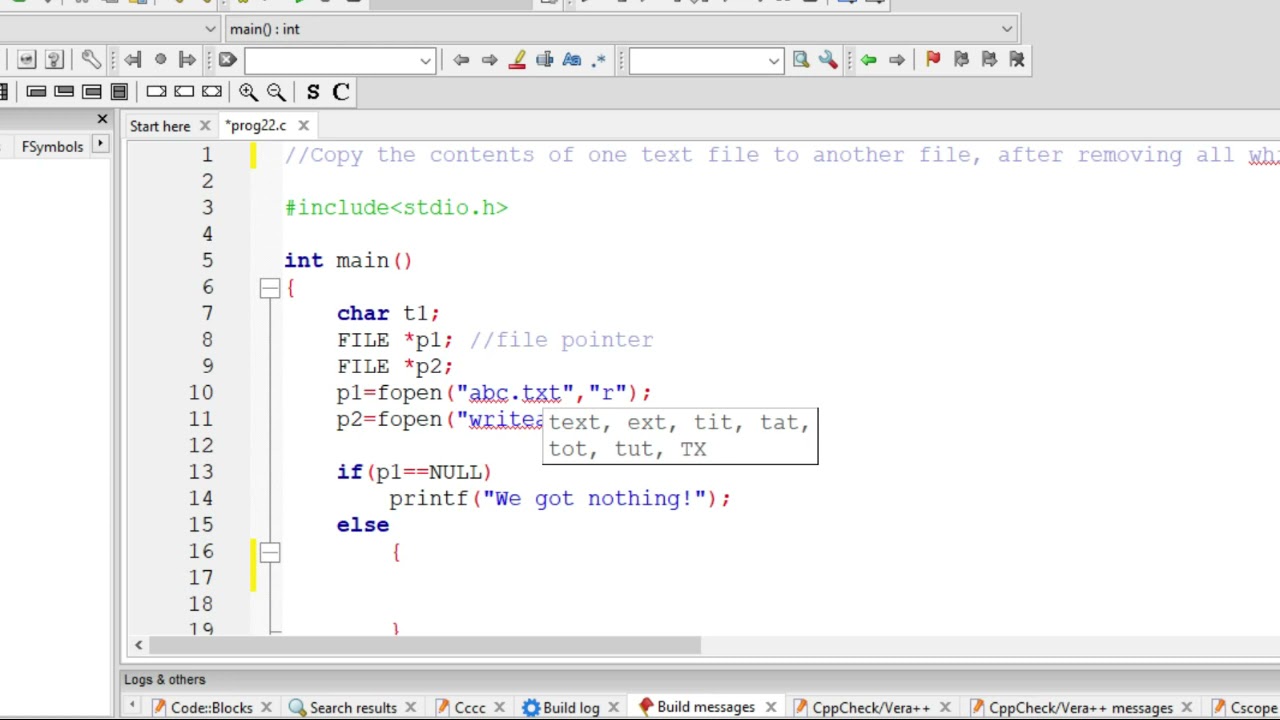The image size is (1280, 720).
Task: Toggle selected text only icon
Action: (544, 60)
